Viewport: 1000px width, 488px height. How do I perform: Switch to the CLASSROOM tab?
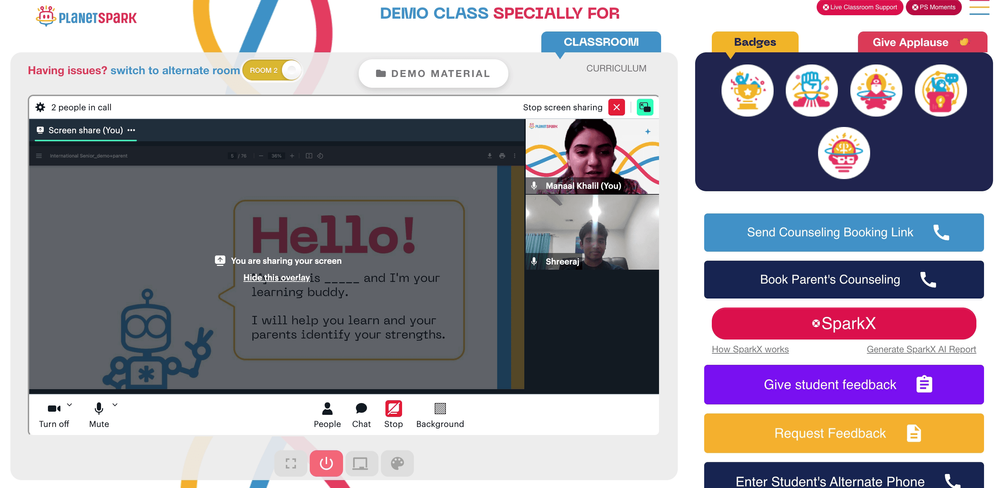tap(601, 42)
